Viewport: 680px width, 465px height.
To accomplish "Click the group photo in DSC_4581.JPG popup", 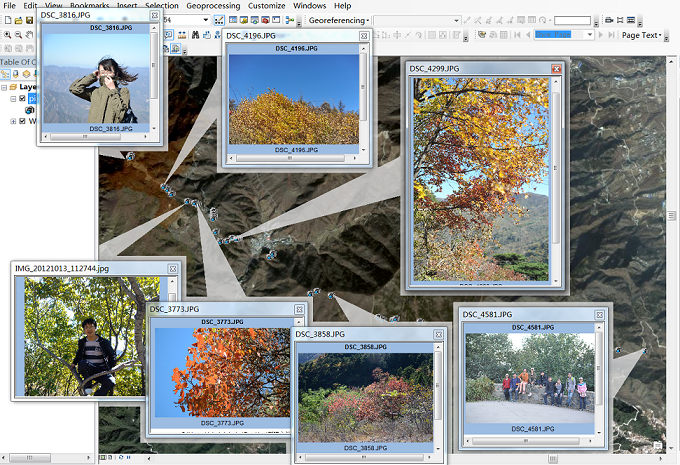I will coord(530,378).
